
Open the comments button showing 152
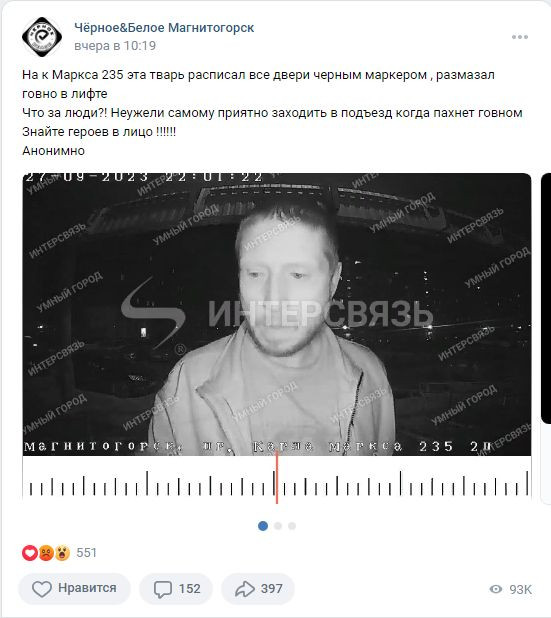point(176,588)
